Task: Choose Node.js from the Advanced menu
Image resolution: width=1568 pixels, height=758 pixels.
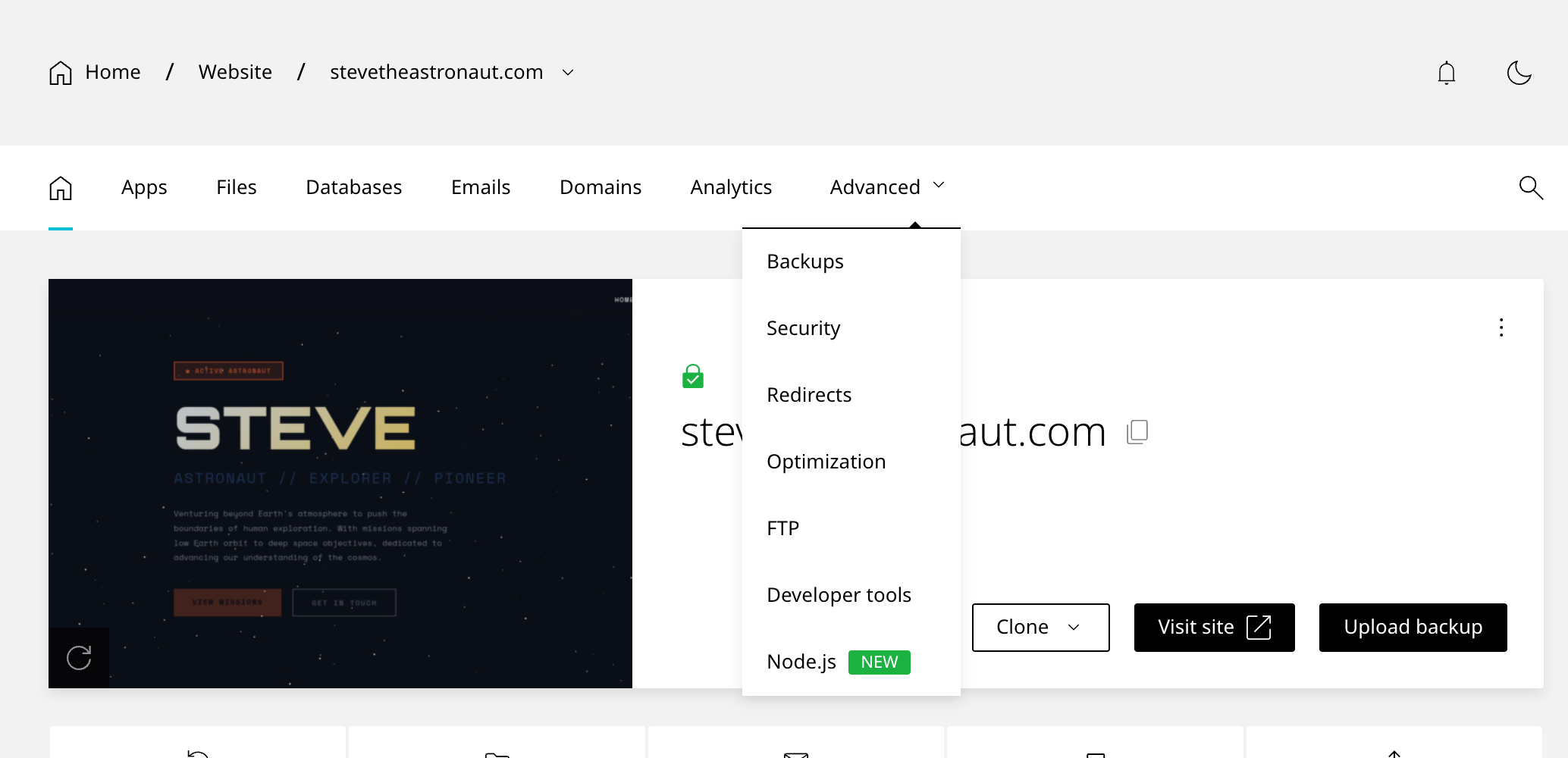Action: pyautogui.click(x=801, y=662)
